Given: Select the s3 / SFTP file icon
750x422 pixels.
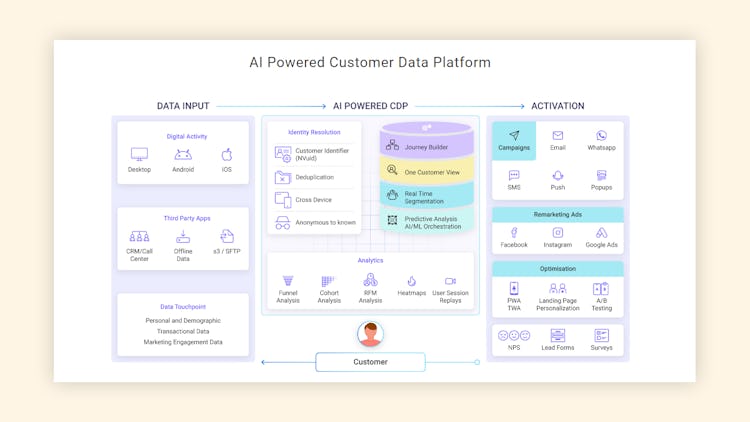Looking at the screenshot, I should click(x=227, y=236).
